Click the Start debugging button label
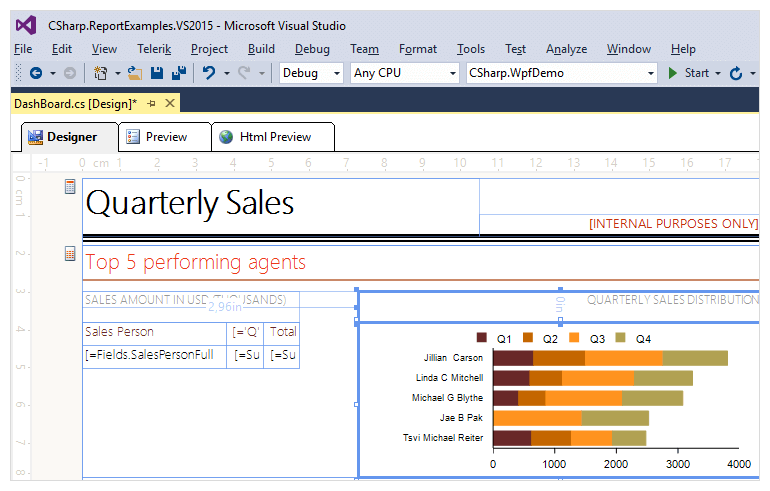The width and height of the screenshot is (770, 491). point(696,73)
